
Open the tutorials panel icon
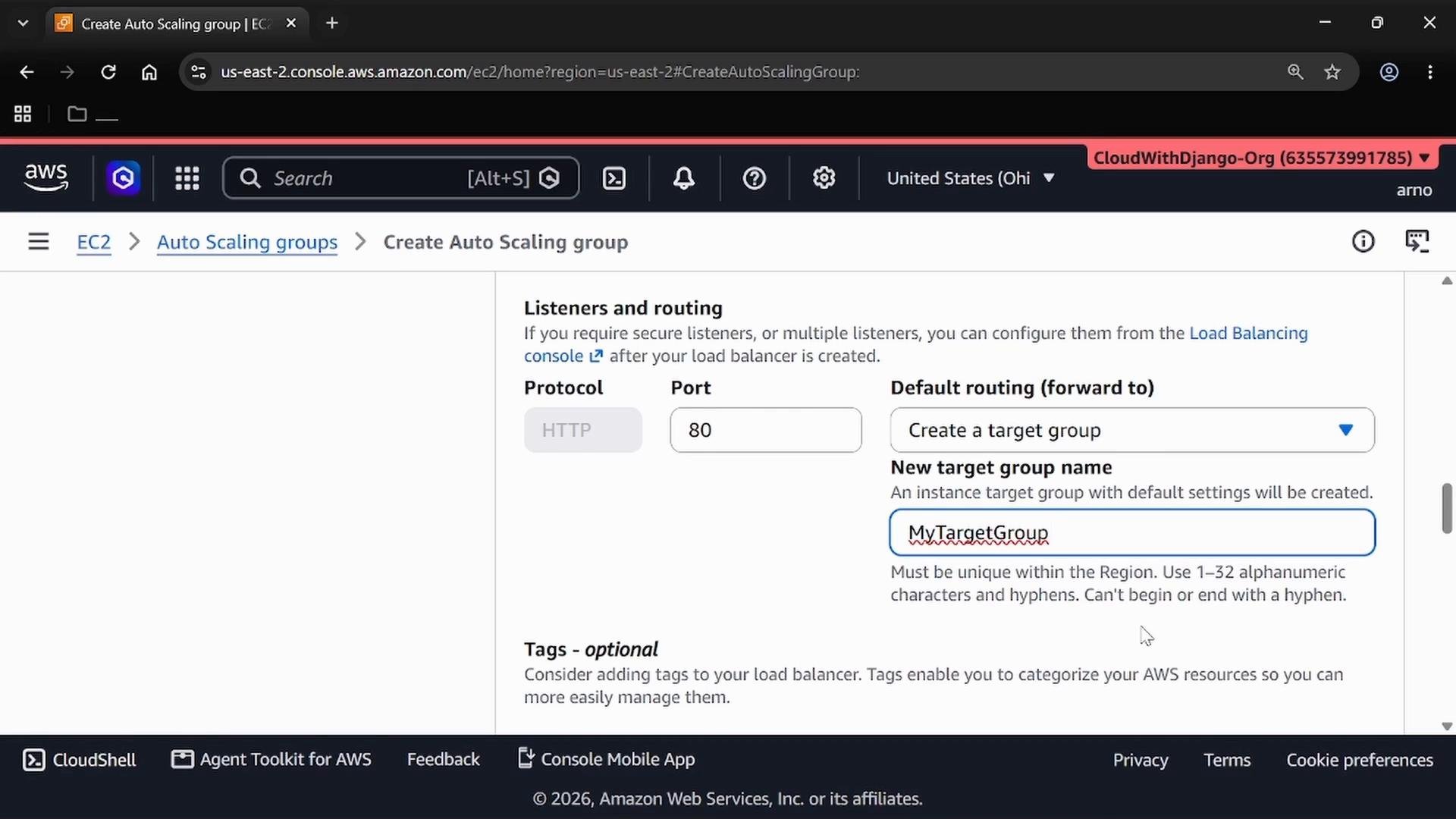pyautogui.click(x=1417, y=242)
